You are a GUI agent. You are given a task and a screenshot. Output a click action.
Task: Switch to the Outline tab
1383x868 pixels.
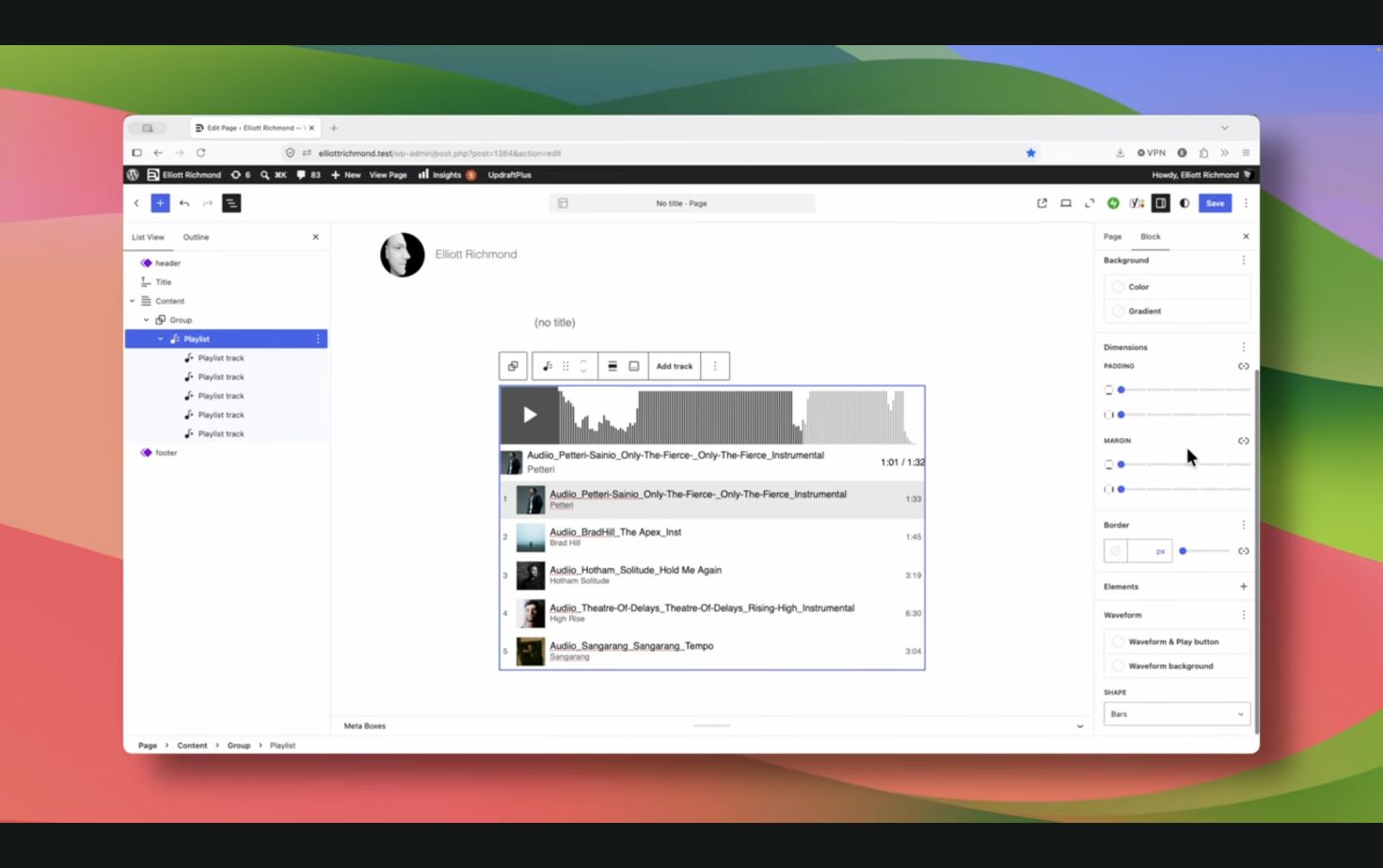(197, 237)
